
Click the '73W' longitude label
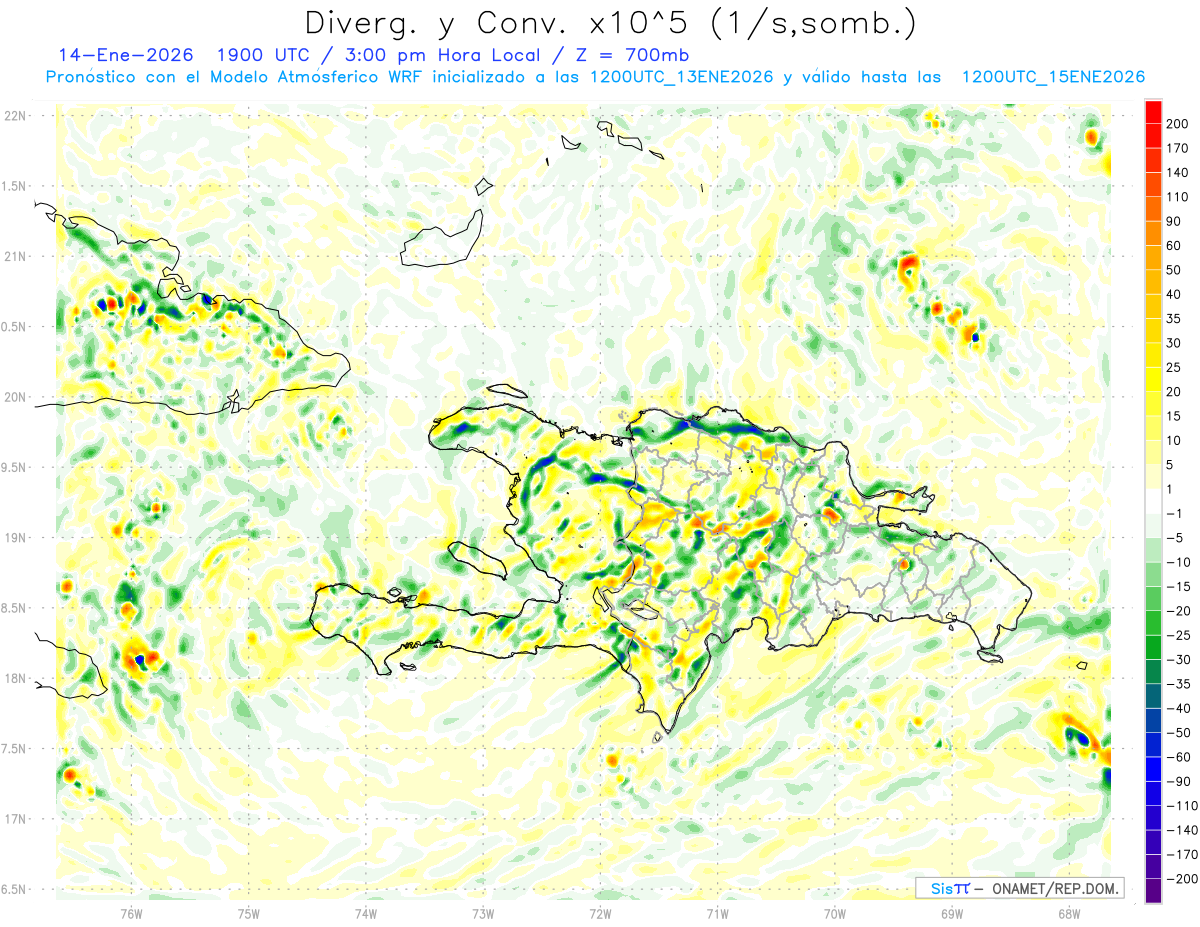(x=483, y=913)
